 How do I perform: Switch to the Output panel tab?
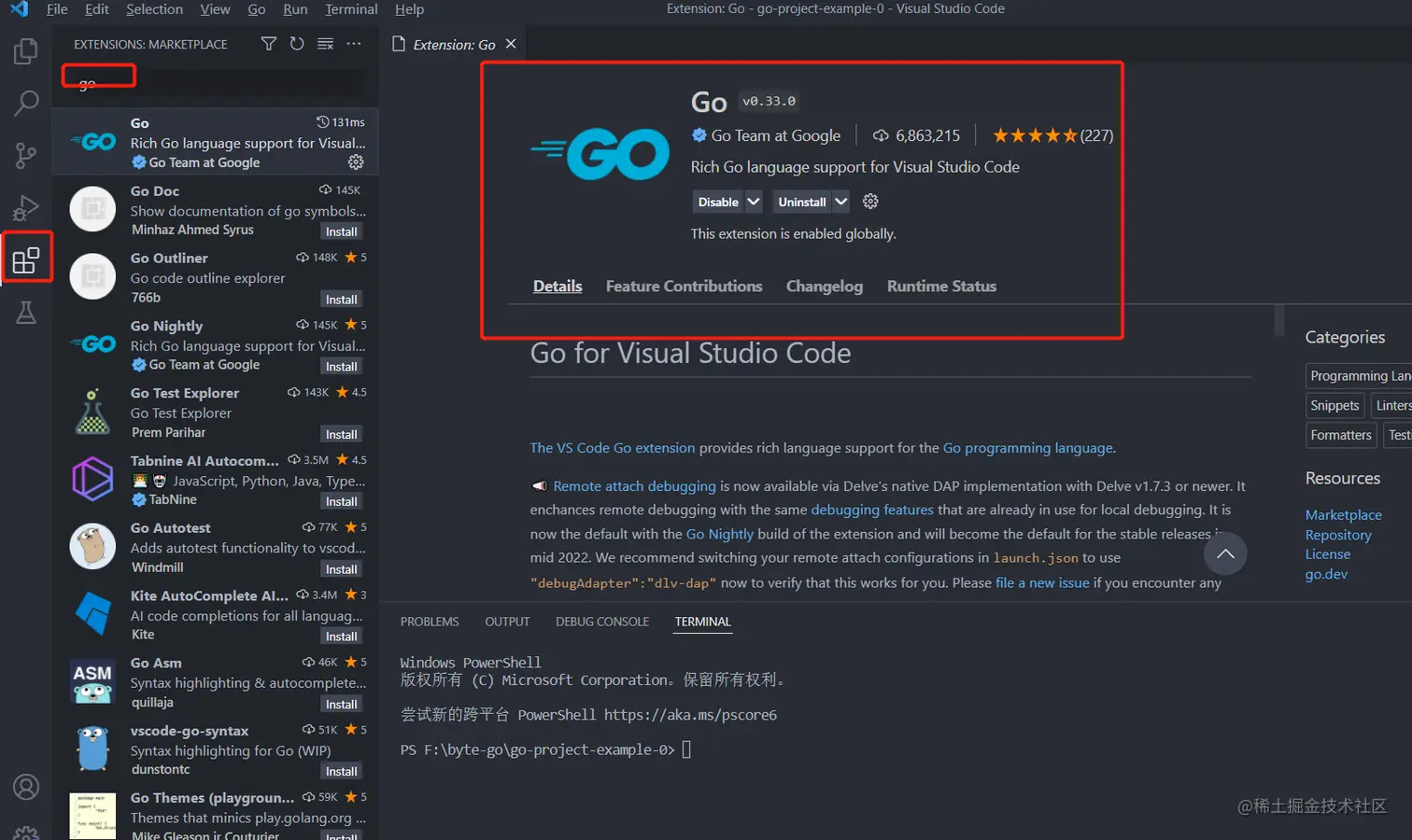pyautogui.click(x=507, y=622)
